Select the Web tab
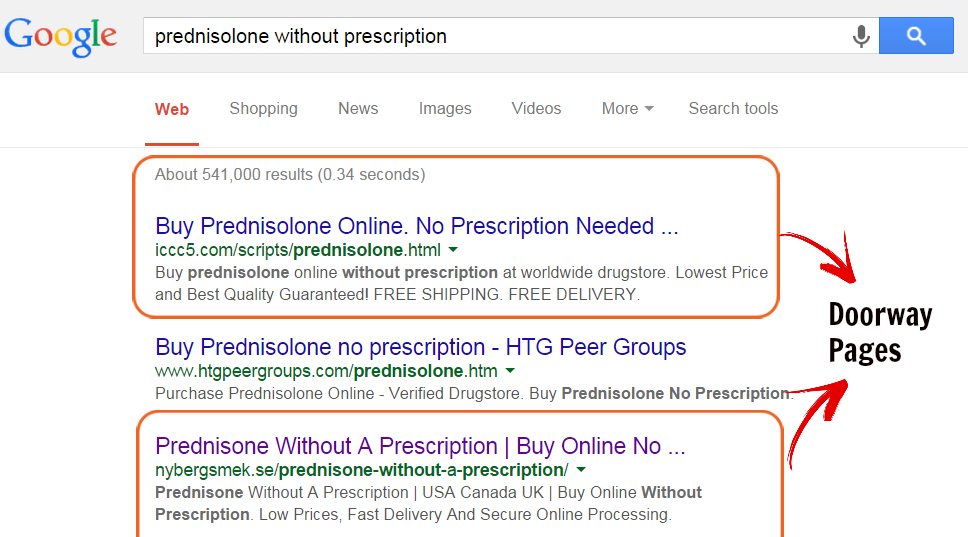Image resolution: width=968 pixels, height=537 pixels. [172, 109]
